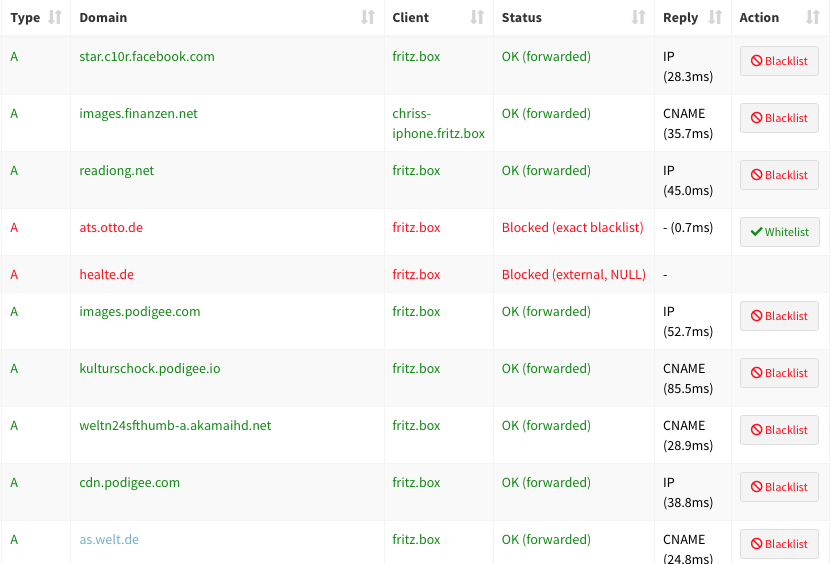
Task: Sort table by Domain column arrows
Action: pos(368,18)
